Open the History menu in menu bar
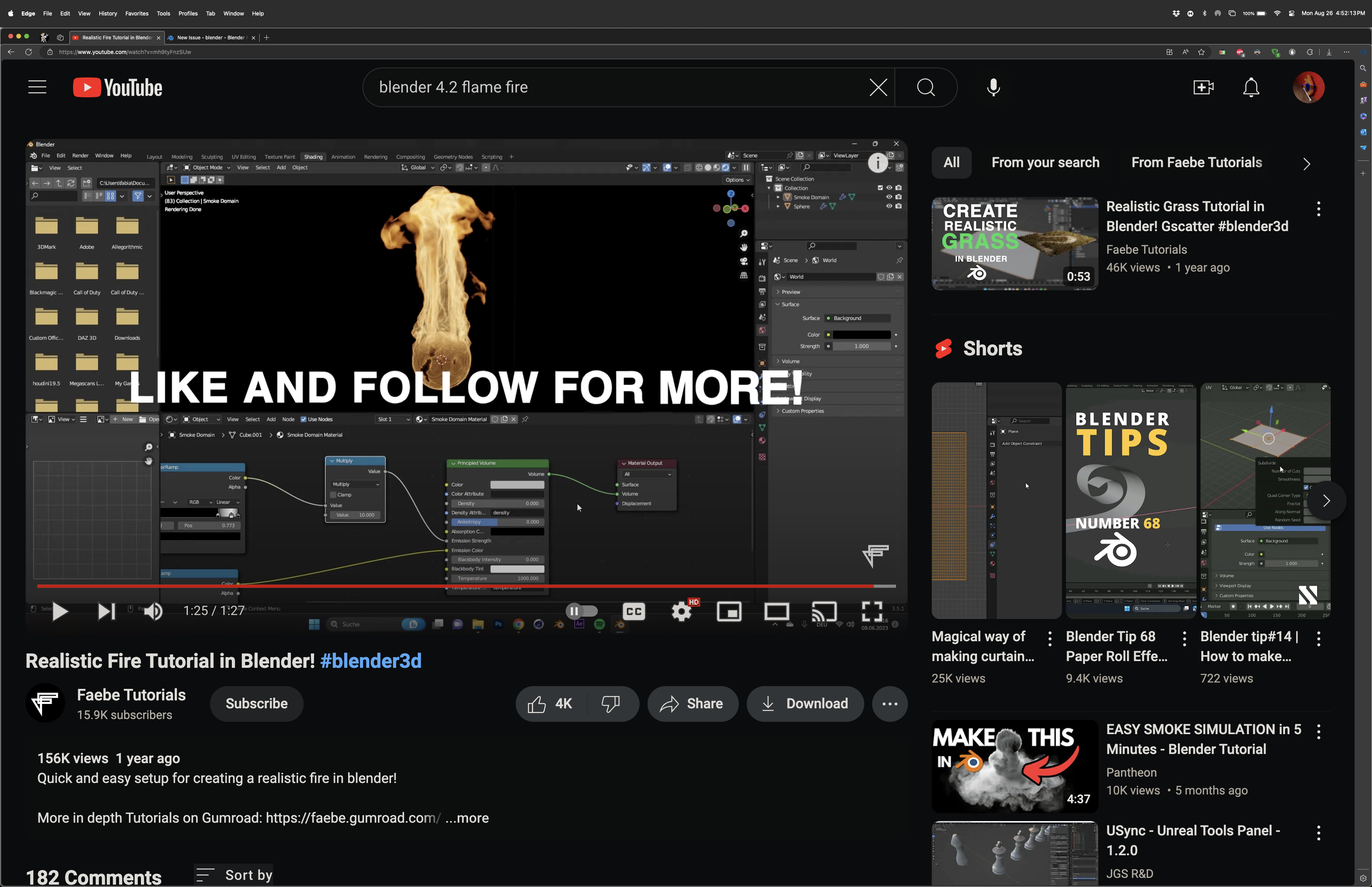Screen dimensions: 1372x887 point(108,13)
